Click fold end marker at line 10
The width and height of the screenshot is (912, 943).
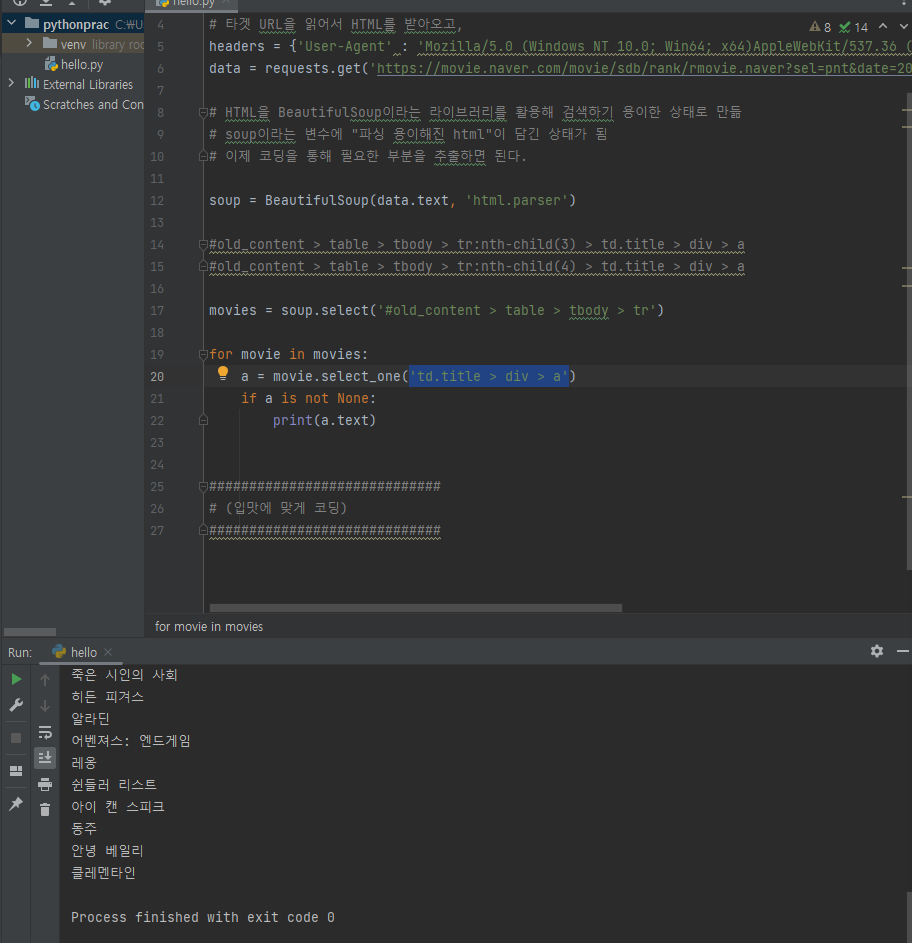[203, 156]
